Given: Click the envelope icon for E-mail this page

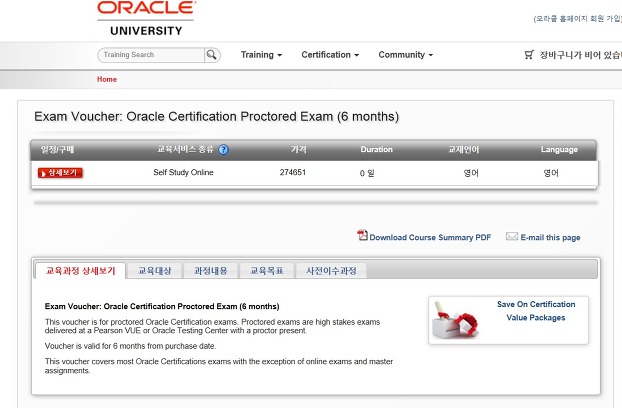Looking at the screenshot, I should pos(512,237).
